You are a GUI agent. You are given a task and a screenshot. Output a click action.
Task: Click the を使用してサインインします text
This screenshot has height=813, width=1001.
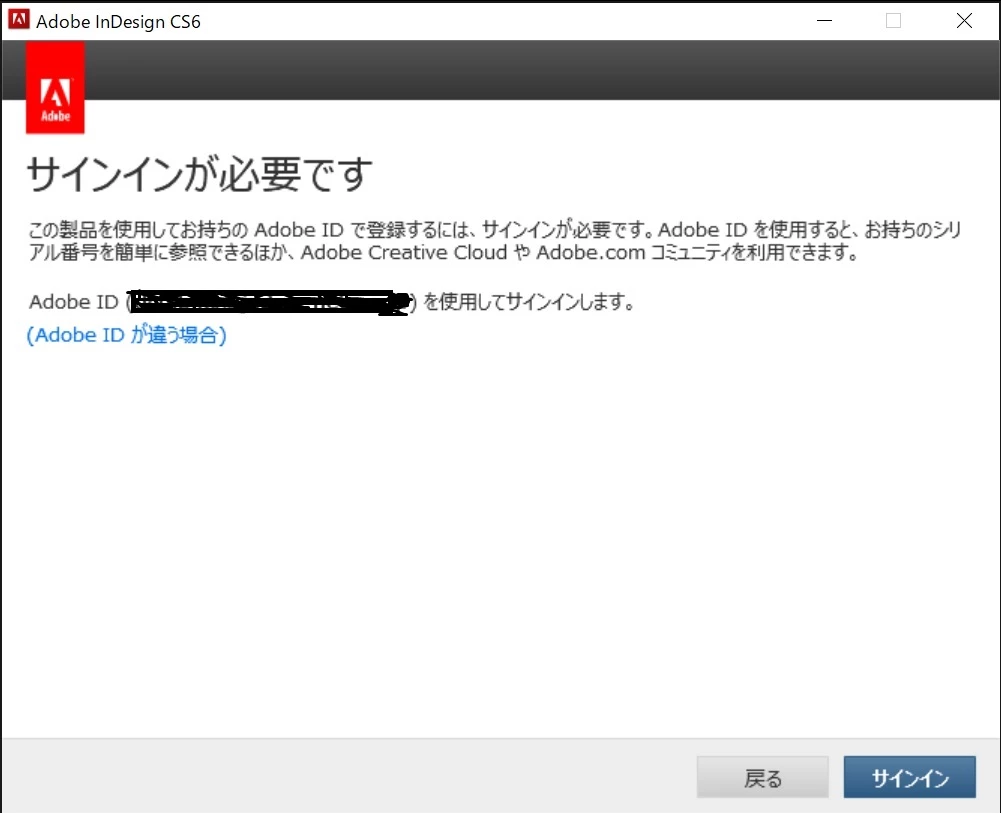(x=529, y=301)
